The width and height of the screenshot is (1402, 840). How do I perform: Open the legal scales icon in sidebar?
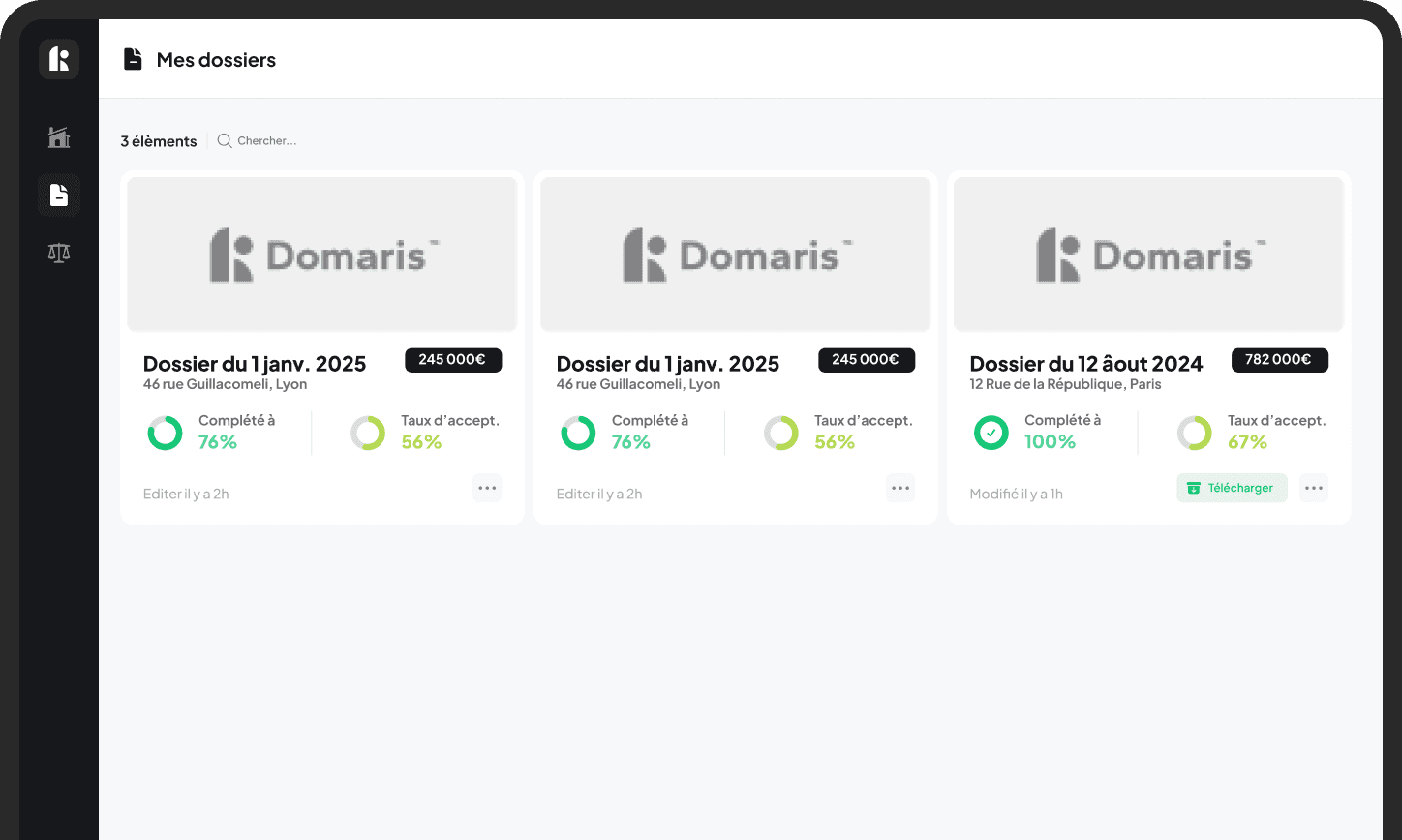pos(59,254)
